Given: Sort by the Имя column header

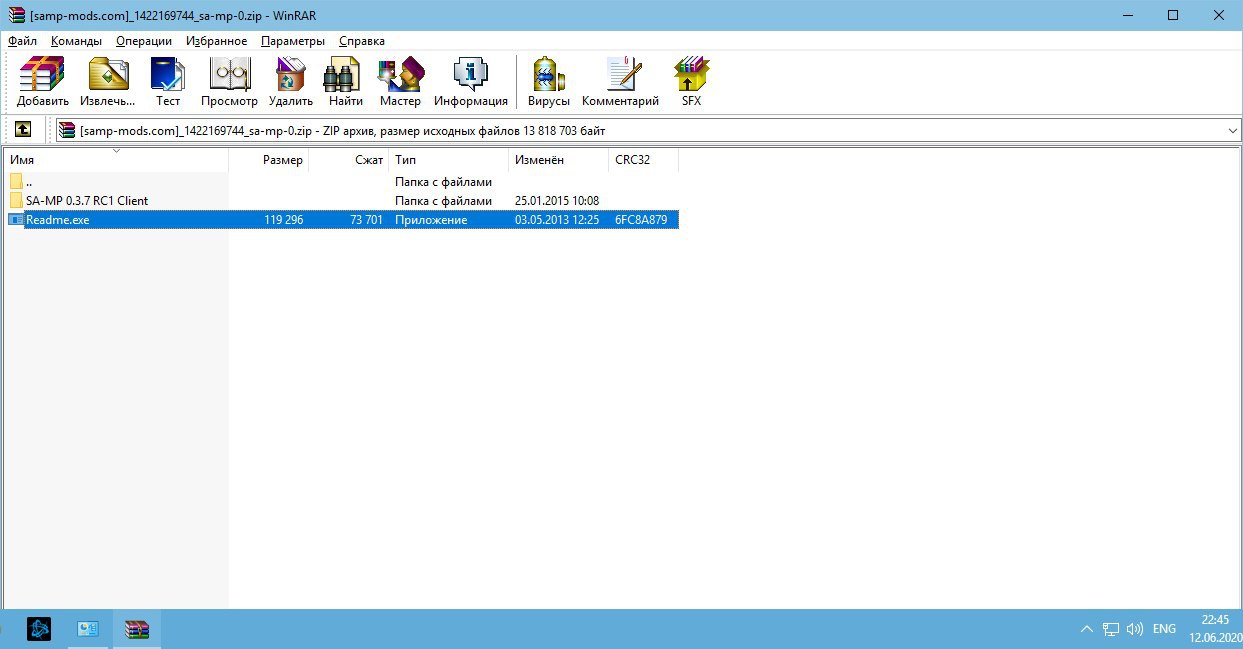Looking at the screenshot, I should pyautogui.click(x=118, y=160).
